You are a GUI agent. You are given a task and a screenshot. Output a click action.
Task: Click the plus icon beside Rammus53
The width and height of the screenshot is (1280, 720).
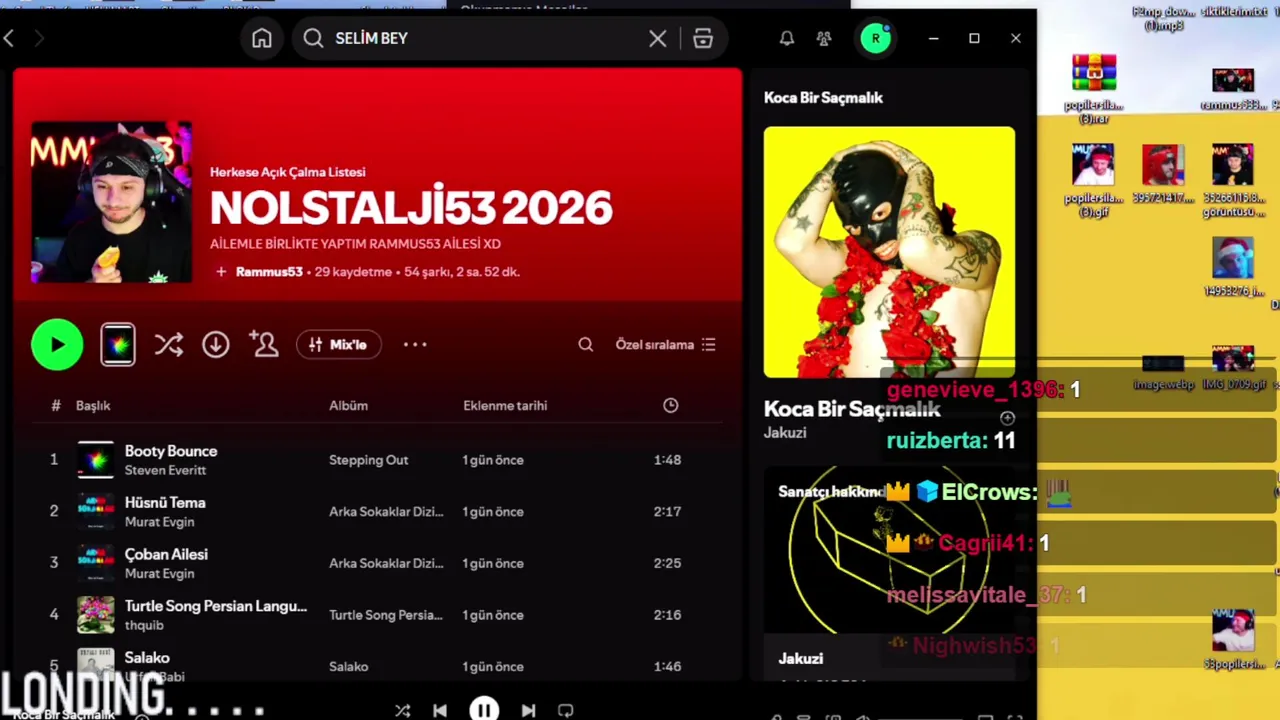[221, 272]
